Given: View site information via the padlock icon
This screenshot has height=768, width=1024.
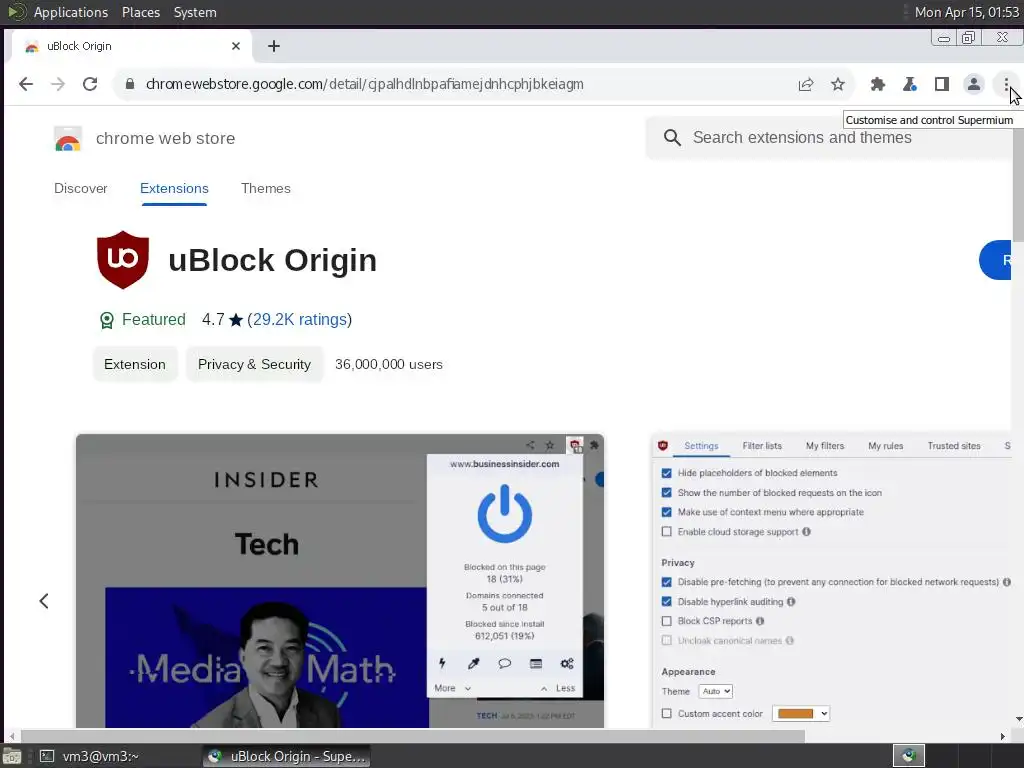Looking at the screenshot, I should [130, 84].
